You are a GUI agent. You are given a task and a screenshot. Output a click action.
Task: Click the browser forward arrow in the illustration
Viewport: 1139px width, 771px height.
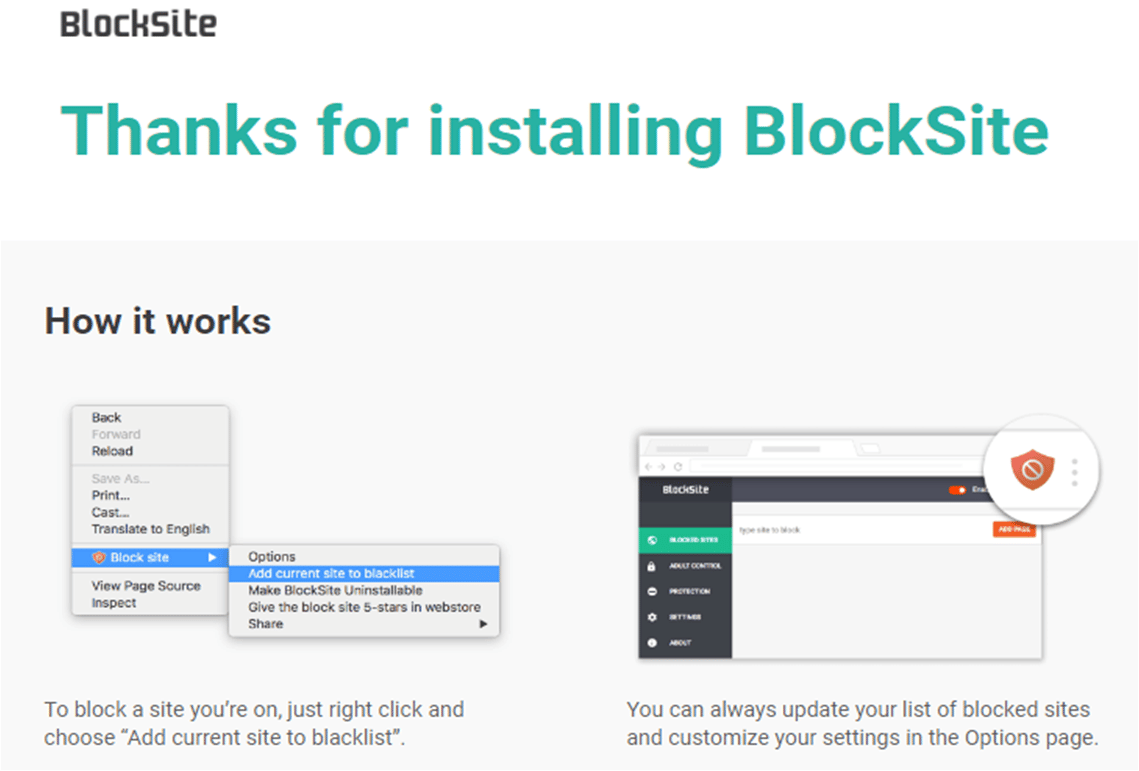pos(662,467)
